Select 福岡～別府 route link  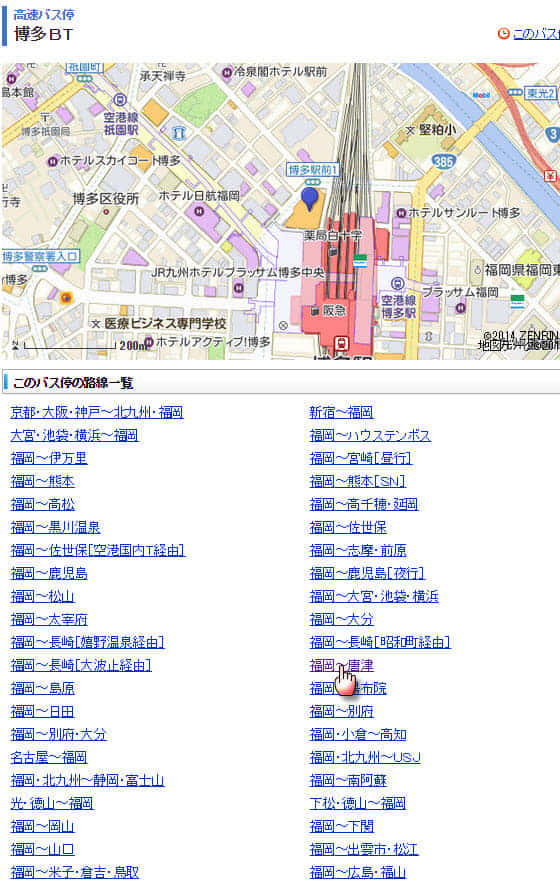point(341,711)
